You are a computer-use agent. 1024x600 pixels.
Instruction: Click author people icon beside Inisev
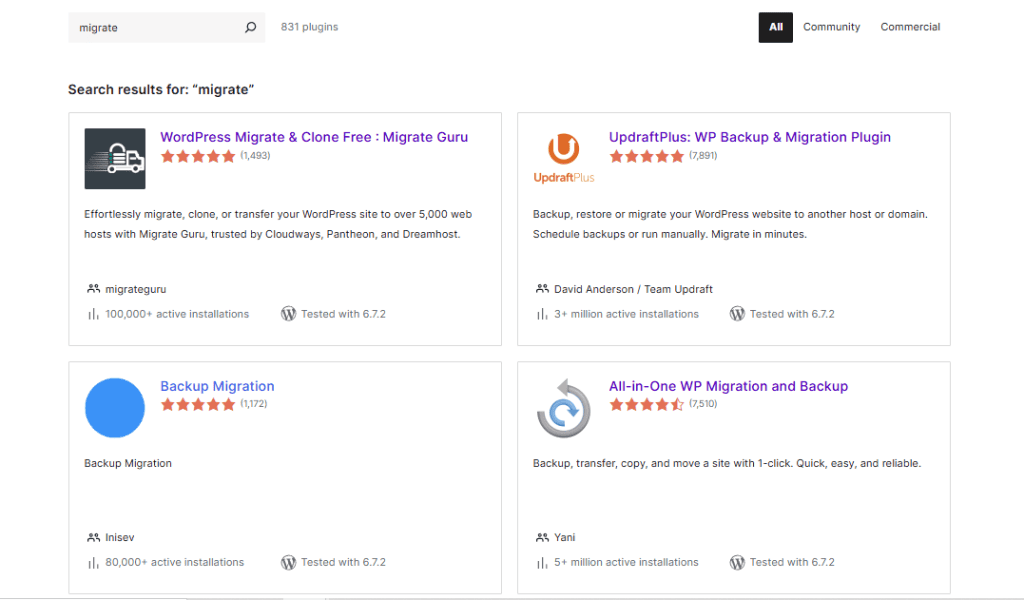coord(93,537)
